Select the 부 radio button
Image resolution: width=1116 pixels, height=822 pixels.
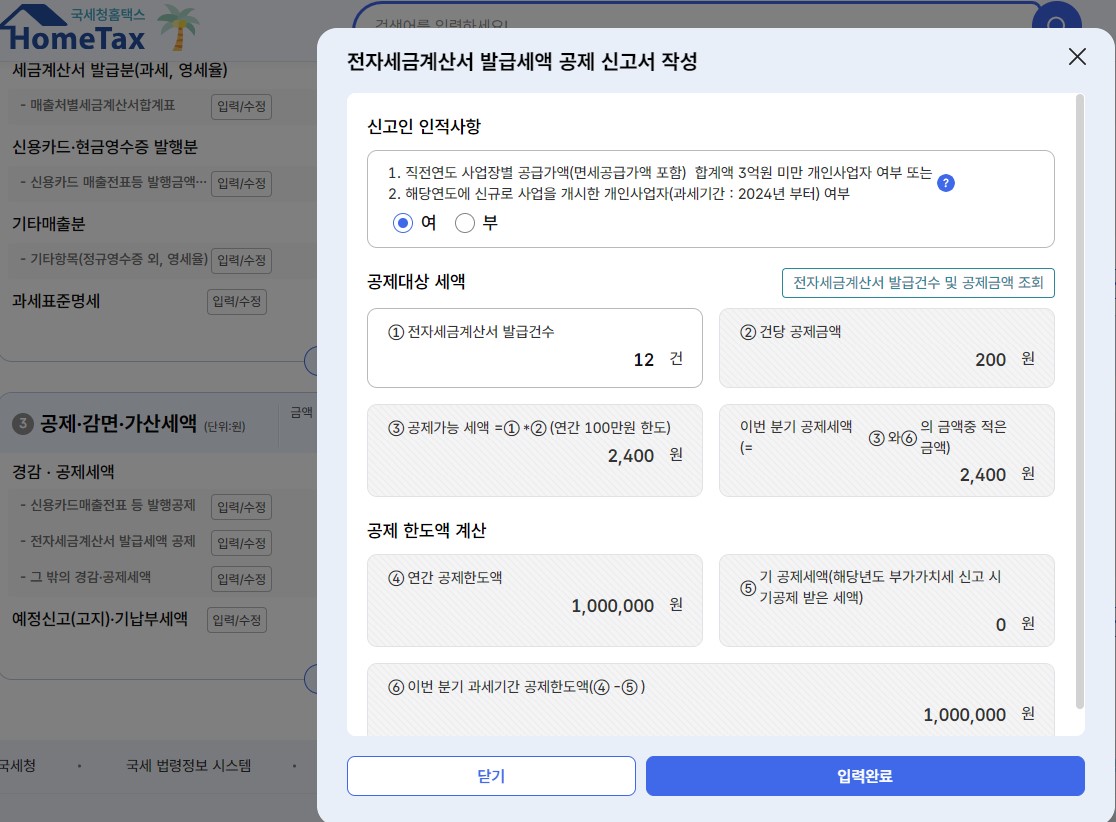point(465,223)
